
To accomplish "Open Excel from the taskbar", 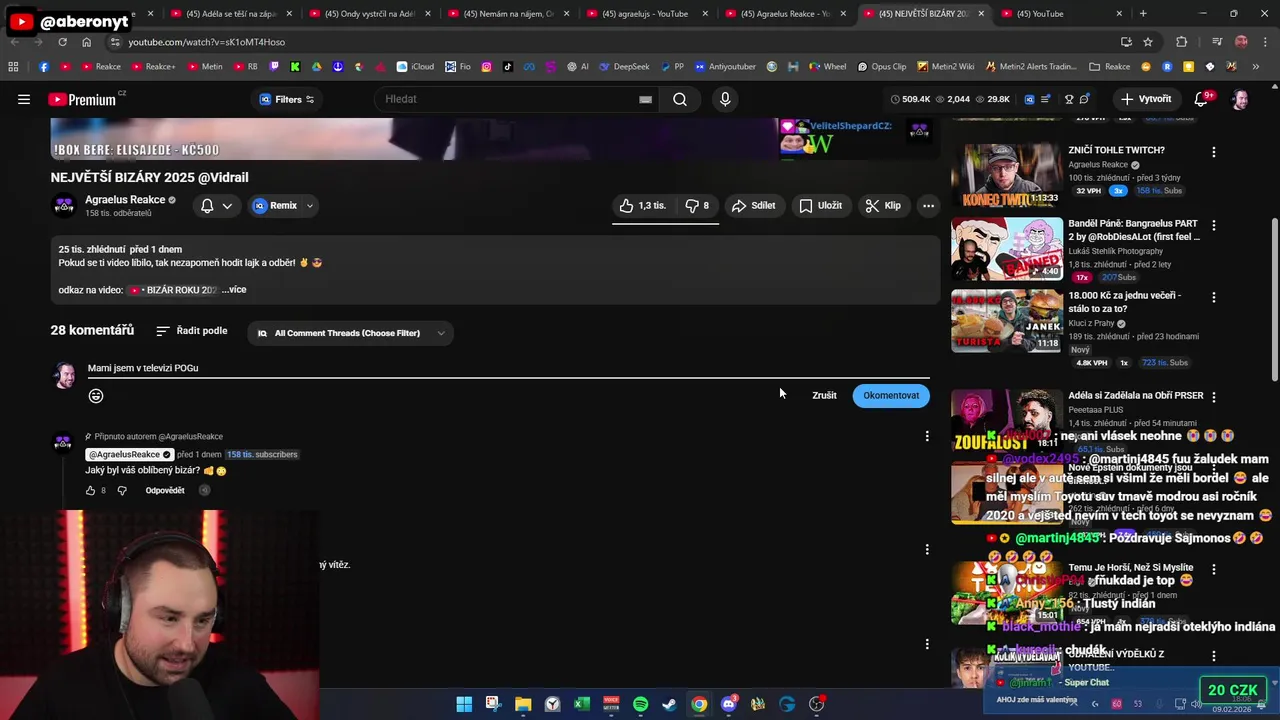I will coord(581,704).
